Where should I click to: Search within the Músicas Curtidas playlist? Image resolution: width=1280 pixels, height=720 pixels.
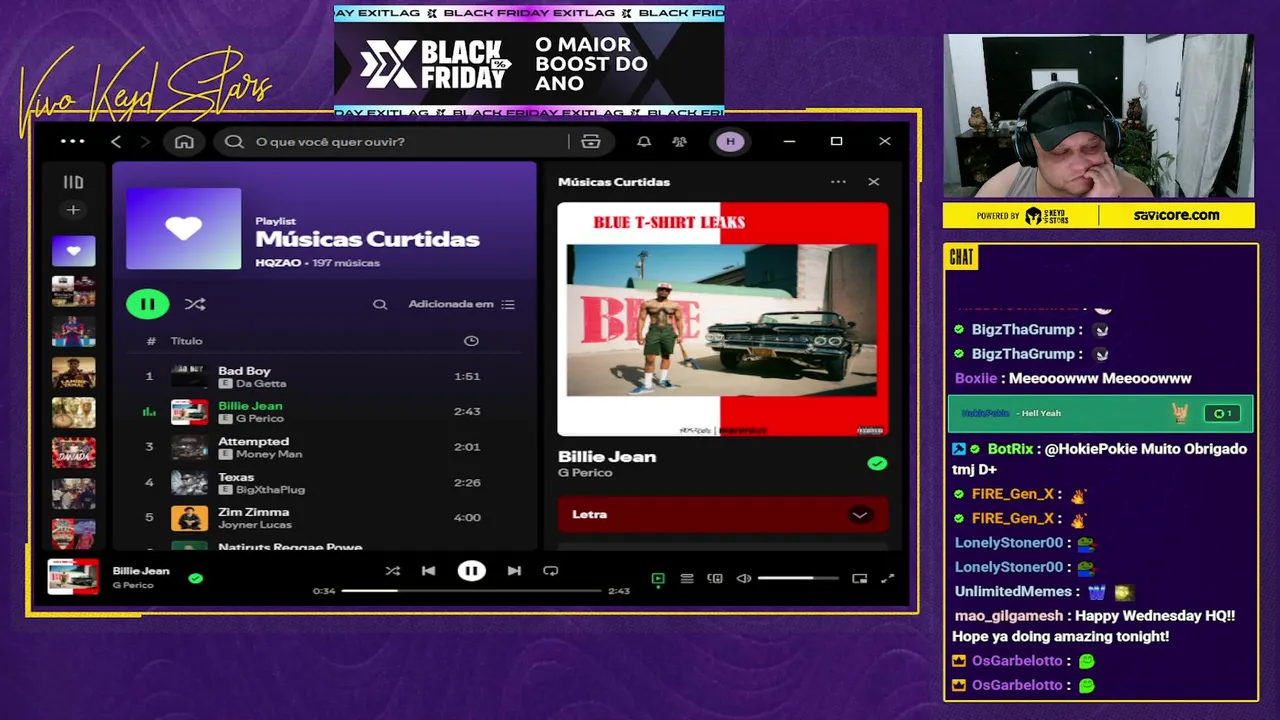tap(380, 304)
